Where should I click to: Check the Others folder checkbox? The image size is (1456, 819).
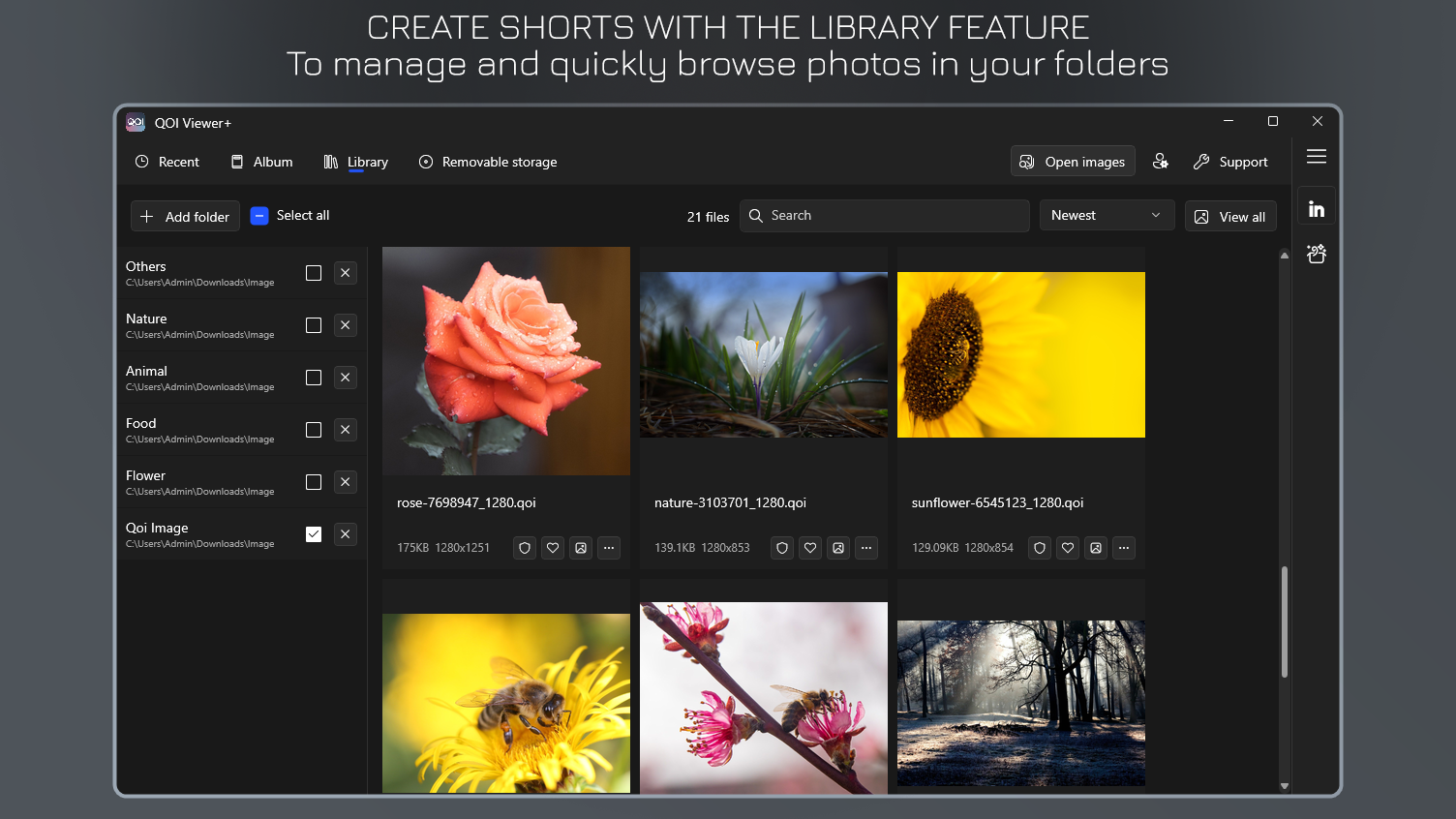coord(314,273)
